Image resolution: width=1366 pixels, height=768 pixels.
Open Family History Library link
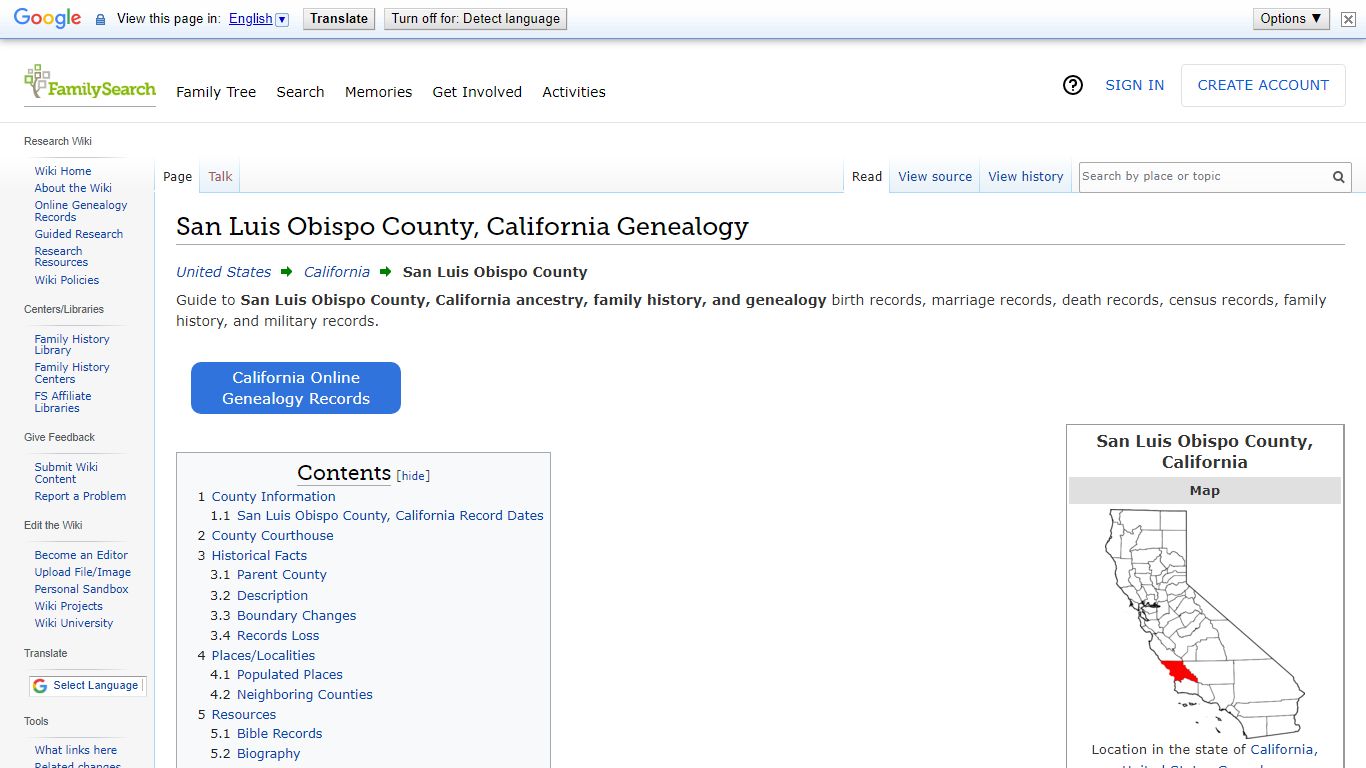pyautogui.click(x=72, y=345)
